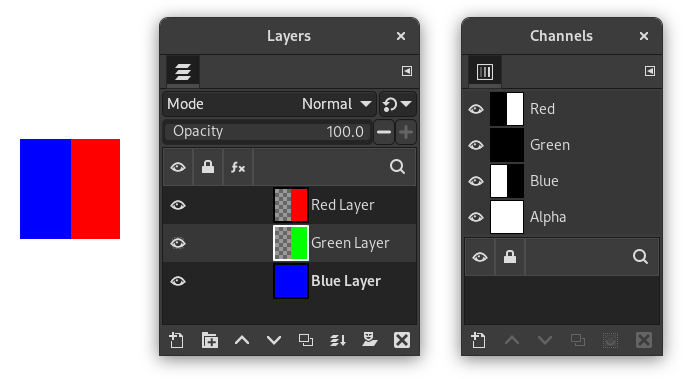
Task: Toggle visibility of the Green channel
Action: pyautogui.click(x=476, y=145)
